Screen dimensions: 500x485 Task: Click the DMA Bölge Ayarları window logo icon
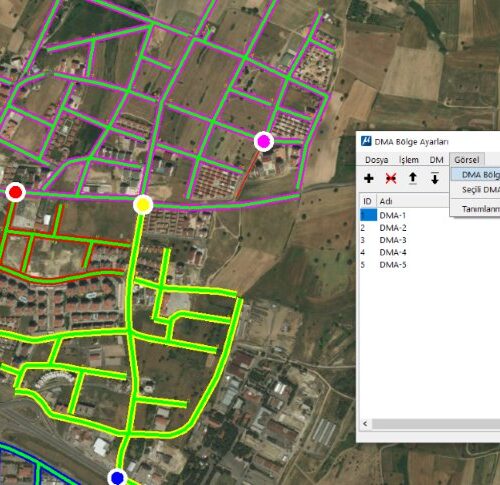tap(366, 141)
